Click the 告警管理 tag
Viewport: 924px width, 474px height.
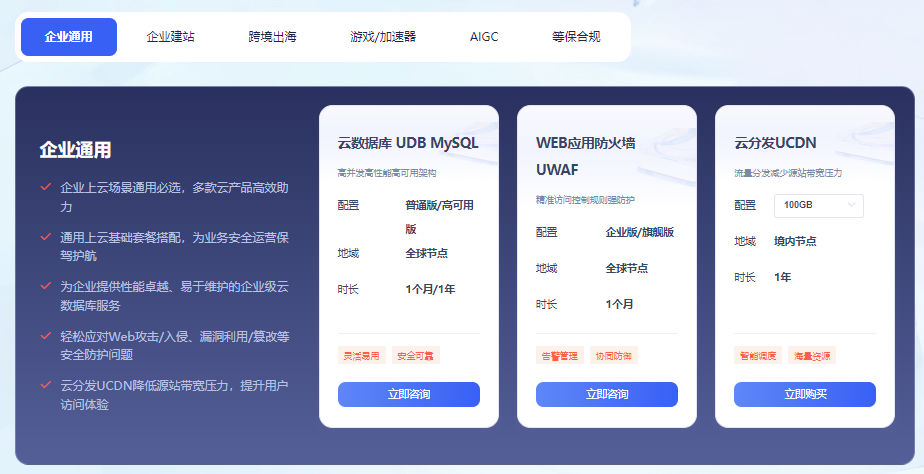tap(560, 356)
